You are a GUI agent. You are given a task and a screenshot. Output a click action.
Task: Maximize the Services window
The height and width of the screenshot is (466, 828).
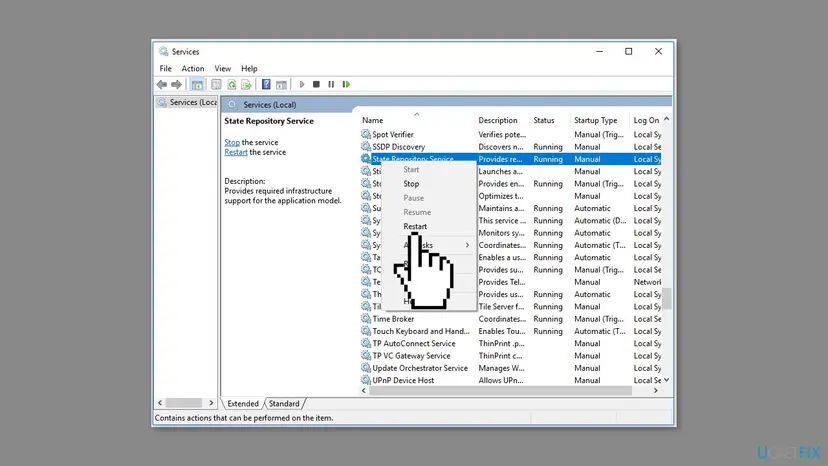pos(628,51)
